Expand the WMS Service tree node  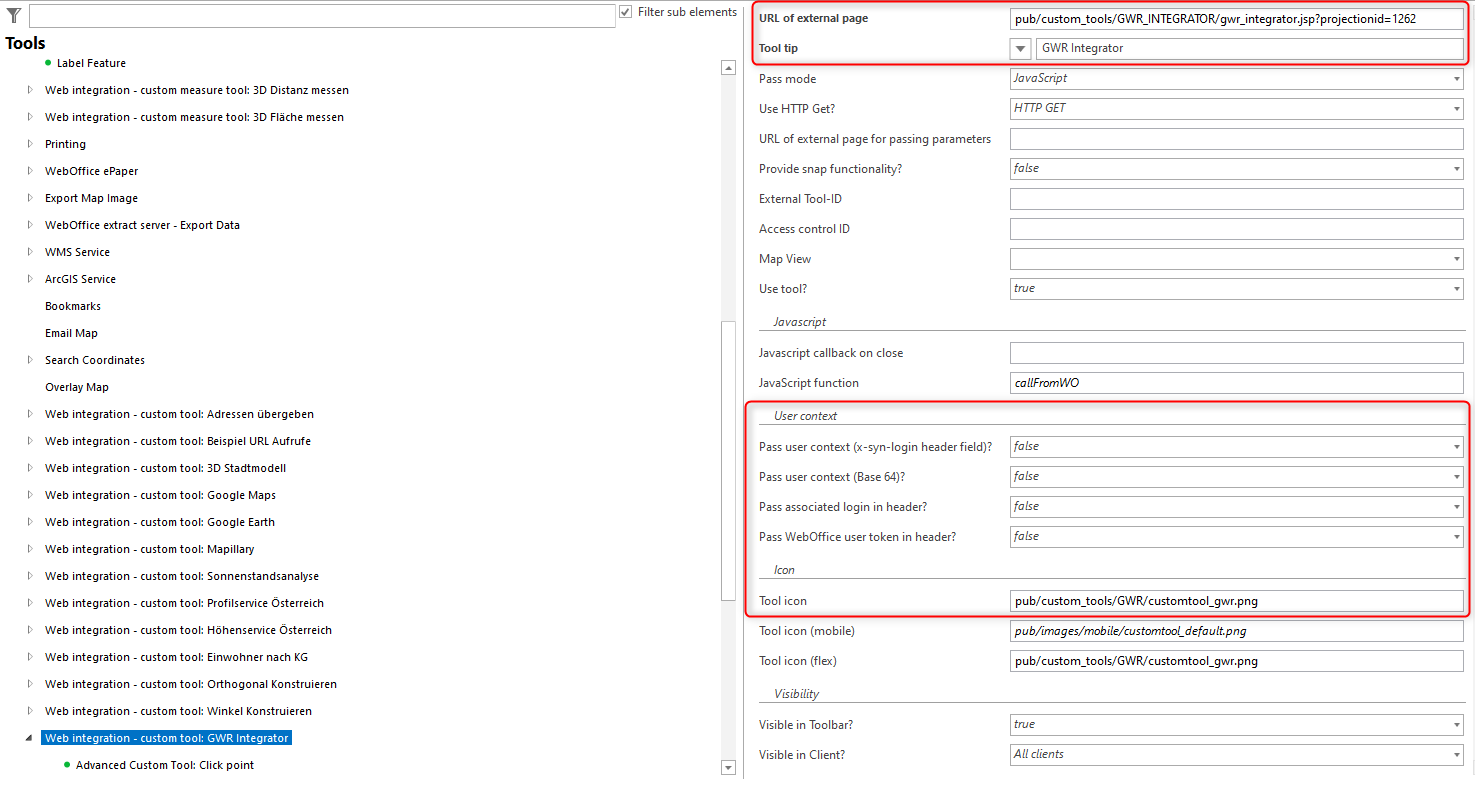pyautogui.click(x=30, y=251)
